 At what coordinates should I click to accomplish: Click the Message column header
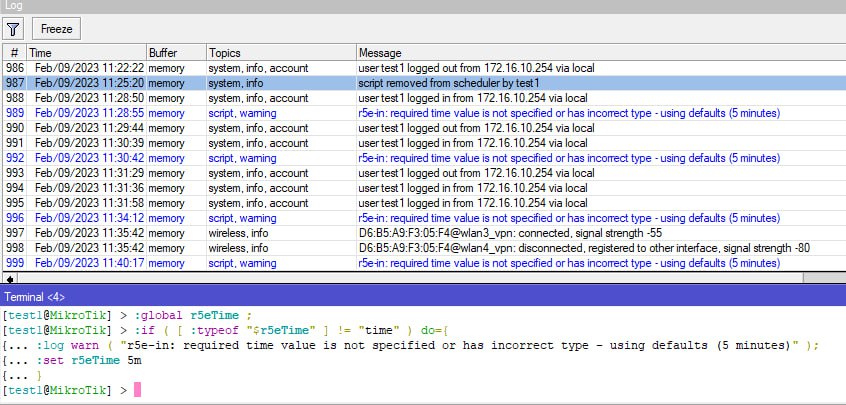click(601, 53)
